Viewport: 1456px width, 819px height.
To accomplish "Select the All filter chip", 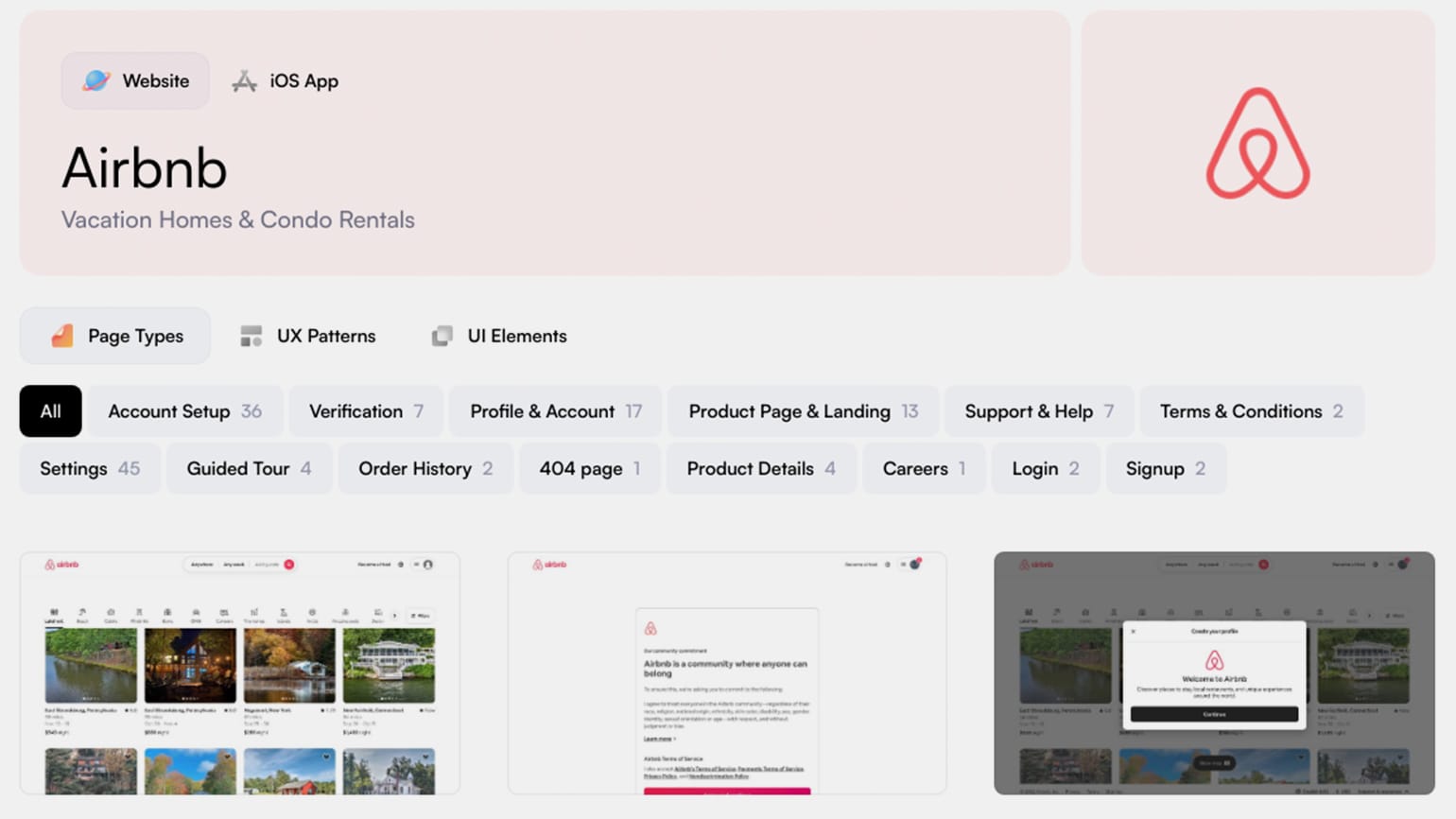I will (x=51, y=410).
